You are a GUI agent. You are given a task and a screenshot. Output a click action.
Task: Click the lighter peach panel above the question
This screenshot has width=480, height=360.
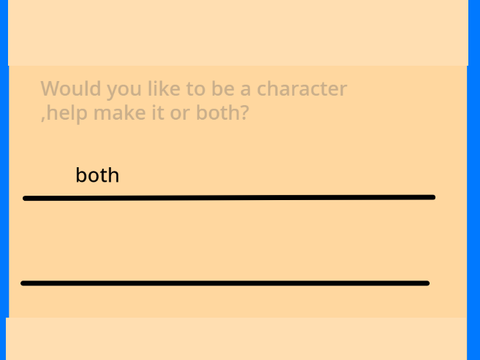(x=238, y=33)
